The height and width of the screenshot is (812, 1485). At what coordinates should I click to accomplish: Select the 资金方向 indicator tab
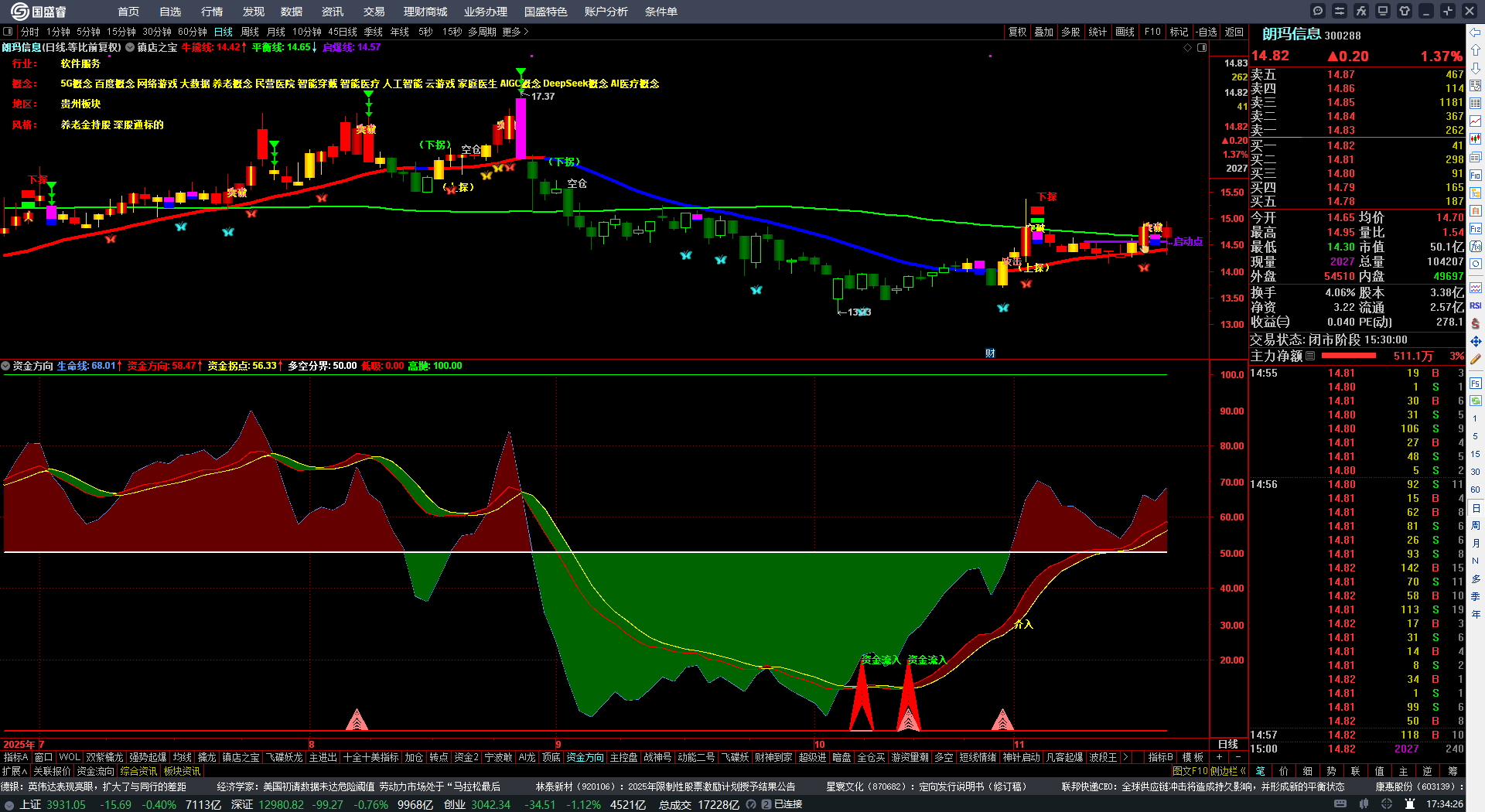[585, 757]
